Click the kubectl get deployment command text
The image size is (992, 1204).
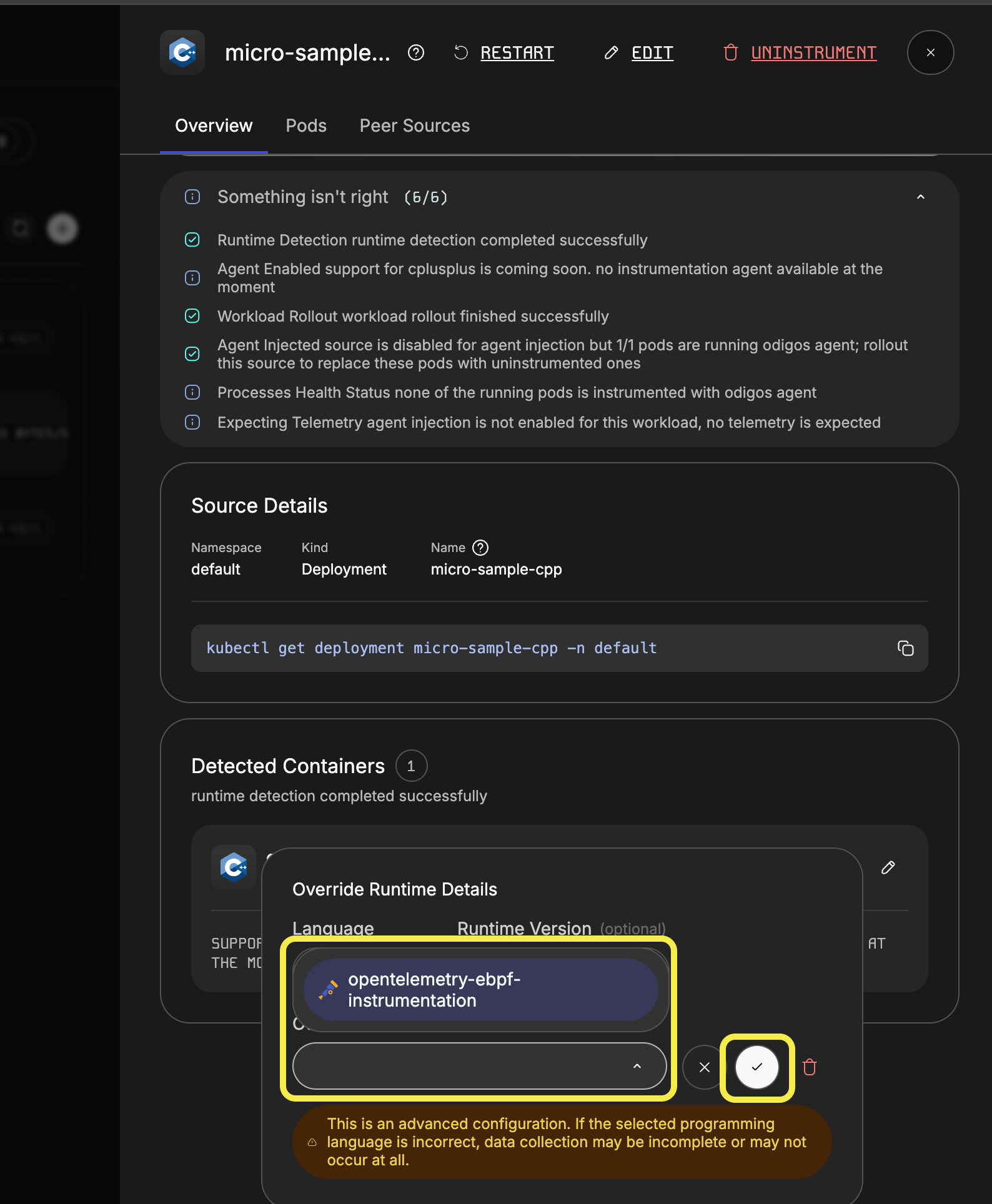(x=431, y=648)
